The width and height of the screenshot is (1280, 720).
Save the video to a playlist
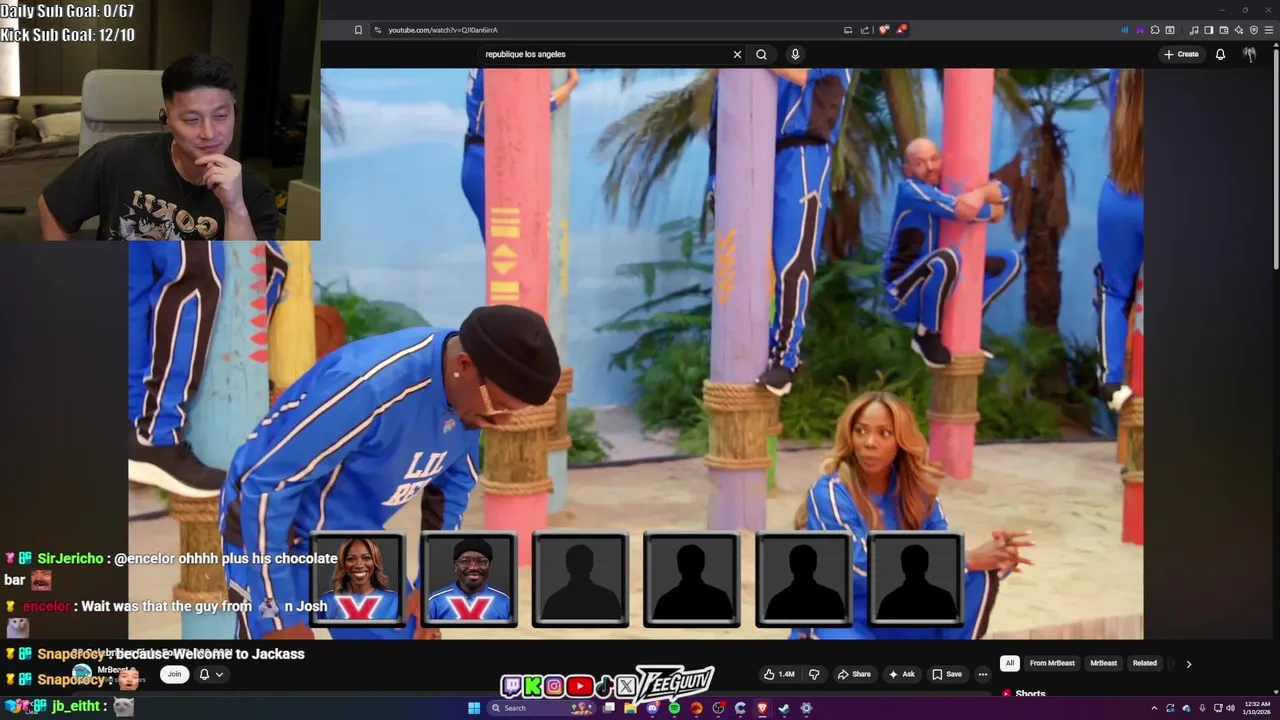(946, 674)
